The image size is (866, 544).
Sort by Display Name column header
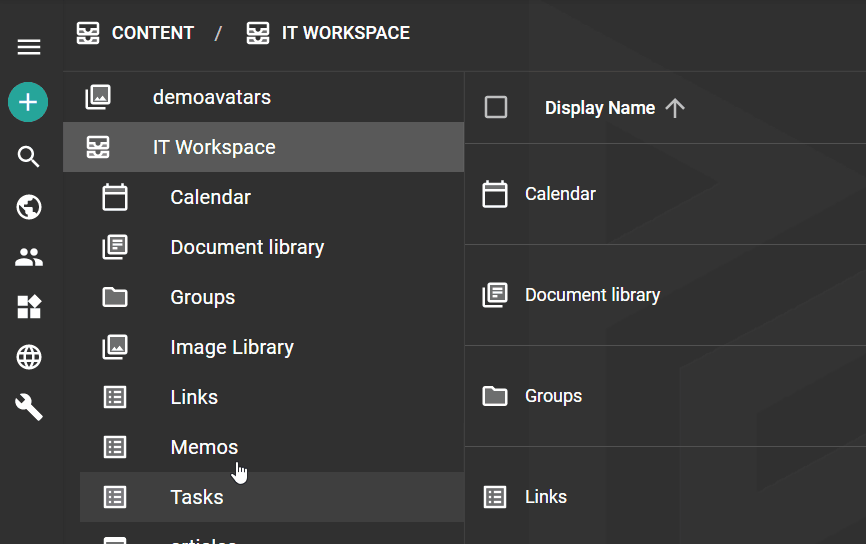click(600, 108)
